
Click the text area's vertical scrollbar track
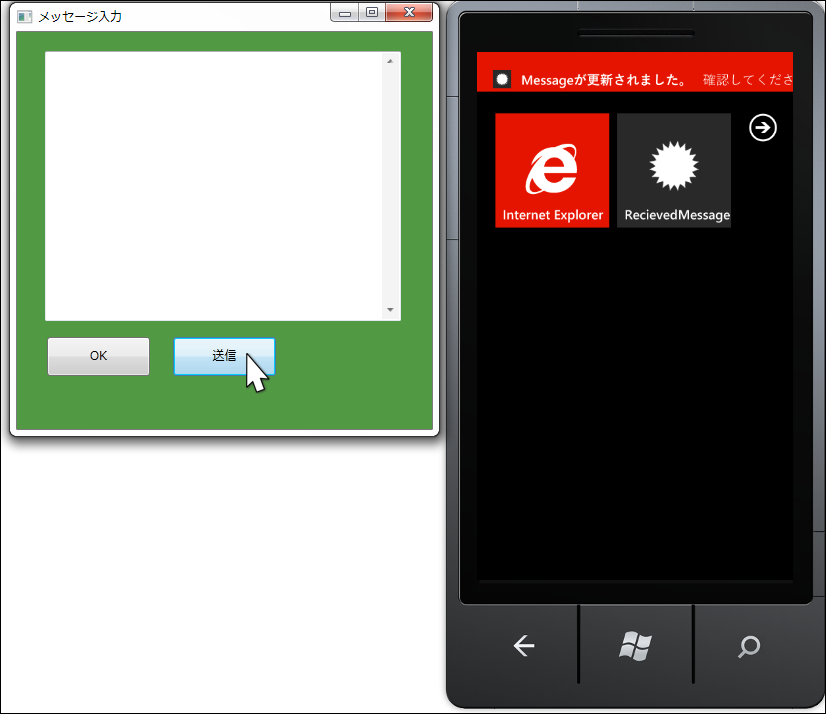pos(390,185)
